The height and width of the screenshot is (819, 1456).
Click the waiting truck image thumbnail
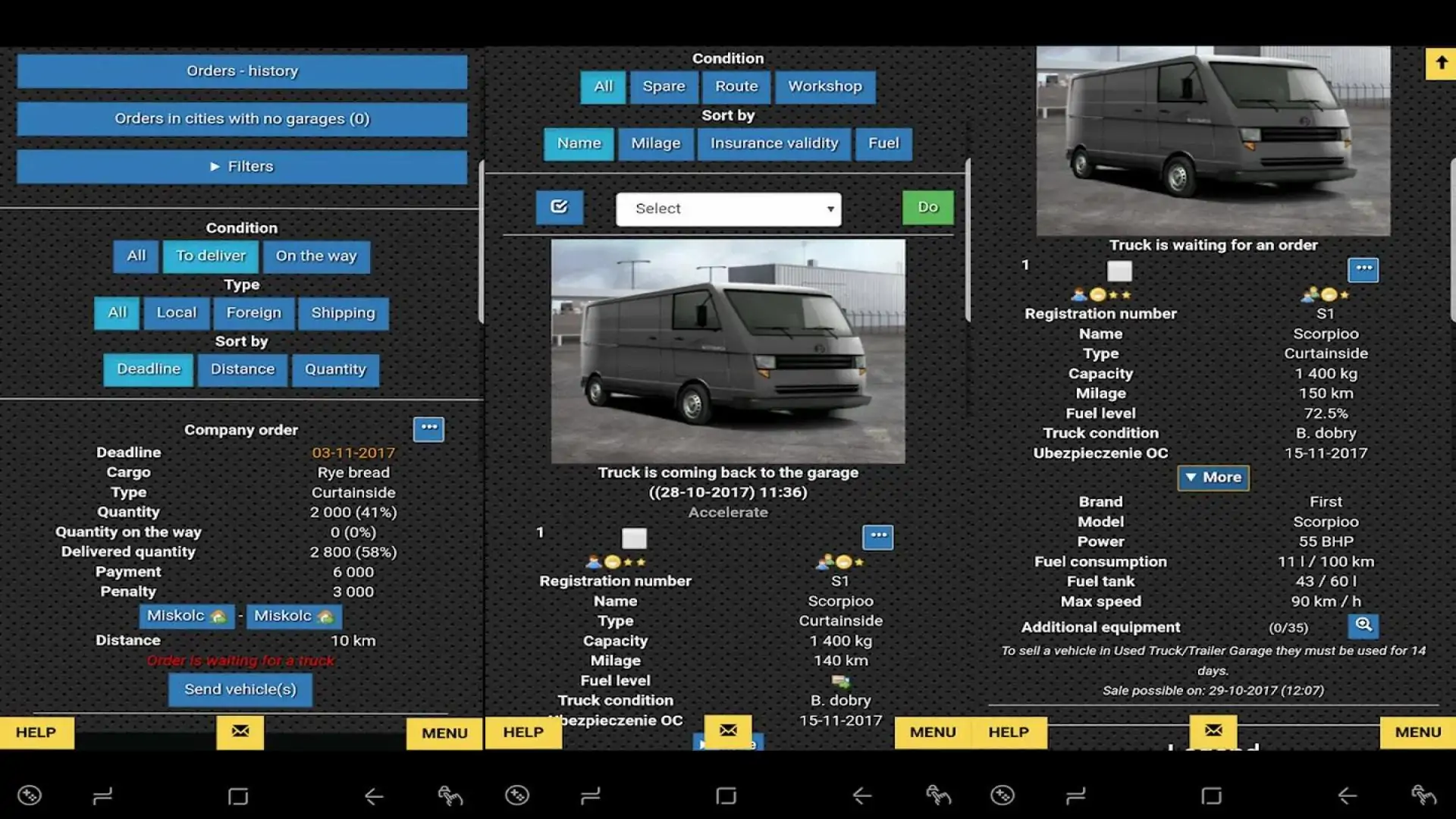click(1213, 141)
